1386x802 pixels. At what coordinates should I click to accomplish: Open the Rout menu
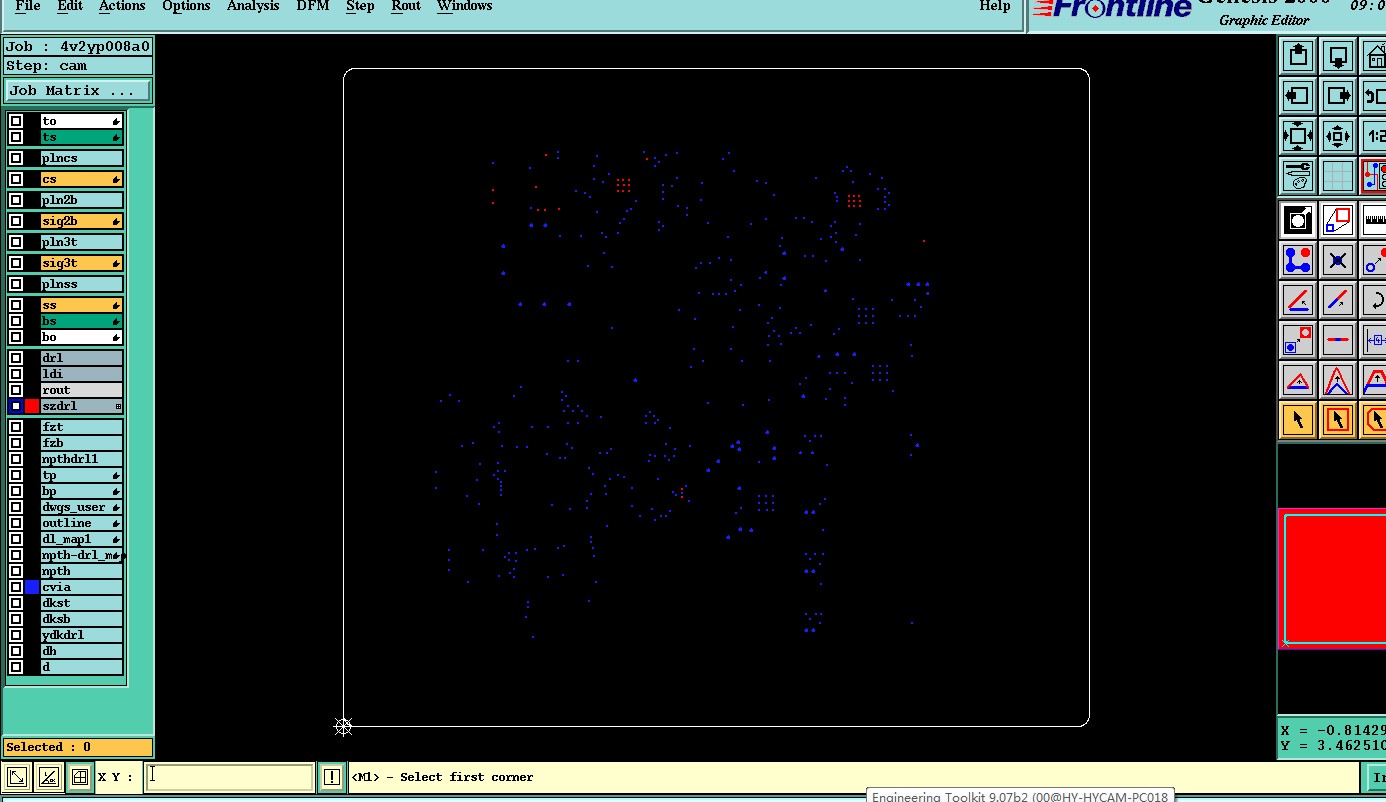click(406, 6)
